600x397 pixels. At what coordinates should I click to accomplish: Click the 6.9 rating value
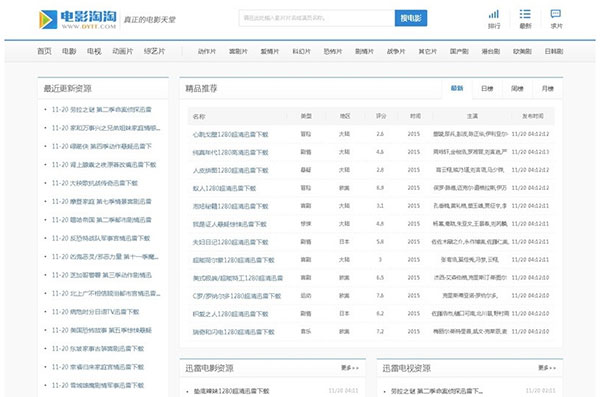(x=380, y=188)
